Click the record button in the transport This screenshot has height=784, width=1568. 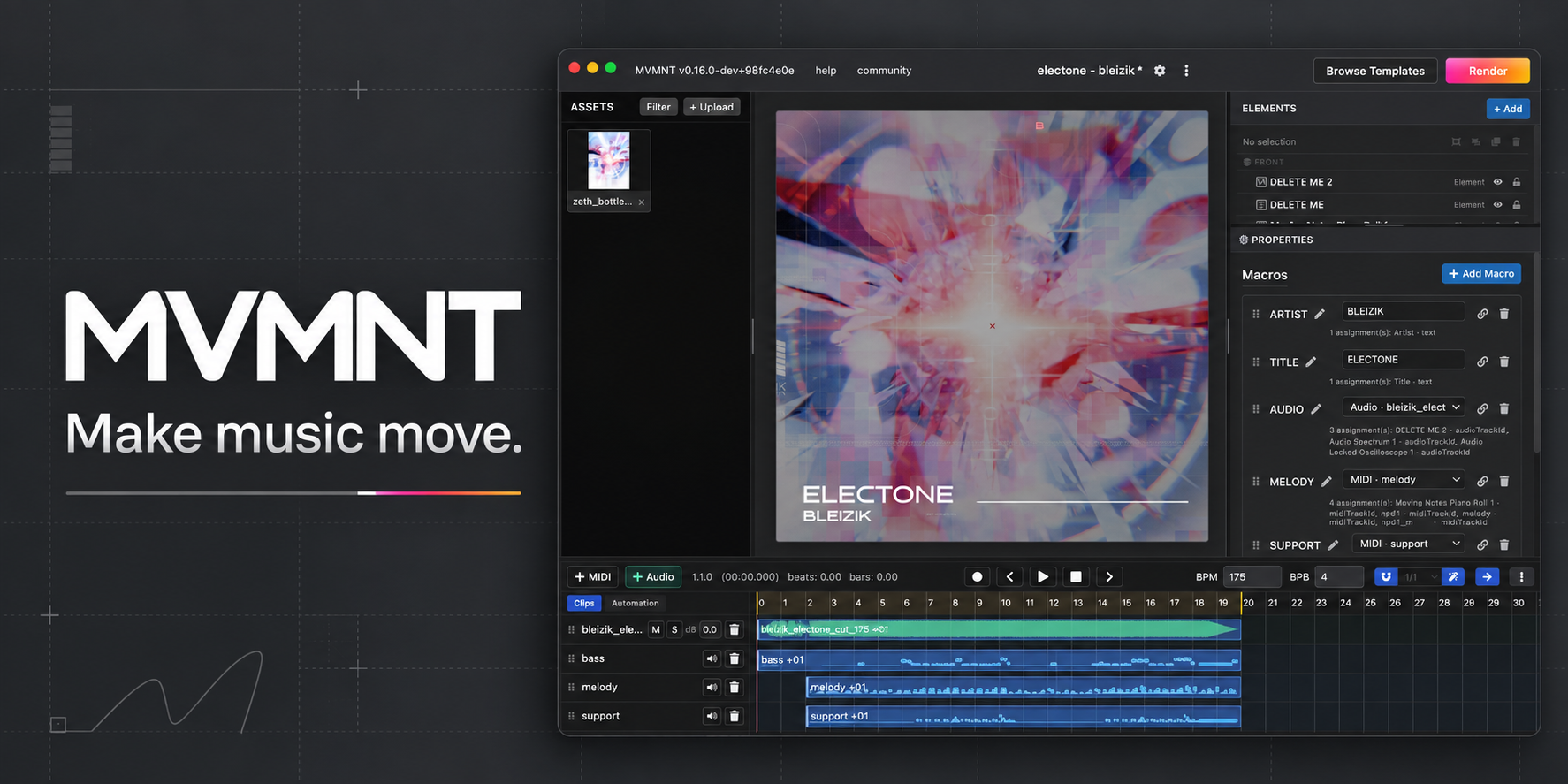tap(977, 577)
